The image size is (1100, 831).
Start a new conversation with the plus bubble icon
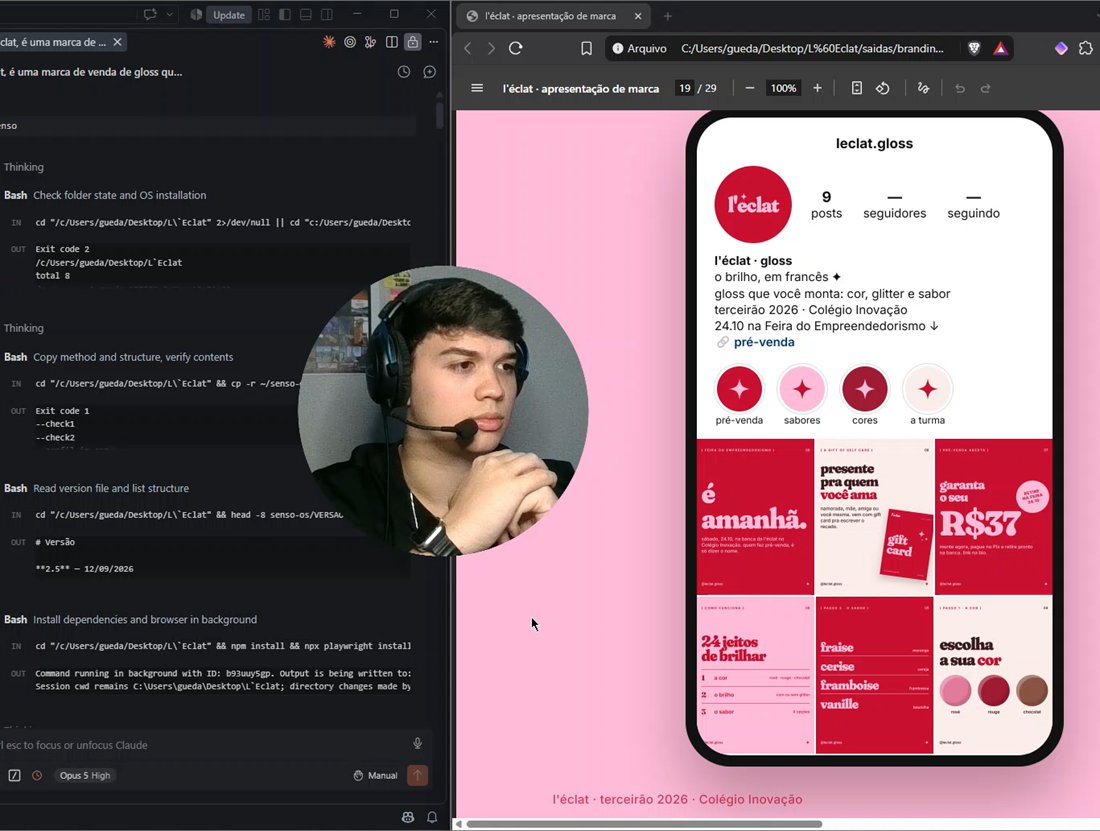[429, 72]
